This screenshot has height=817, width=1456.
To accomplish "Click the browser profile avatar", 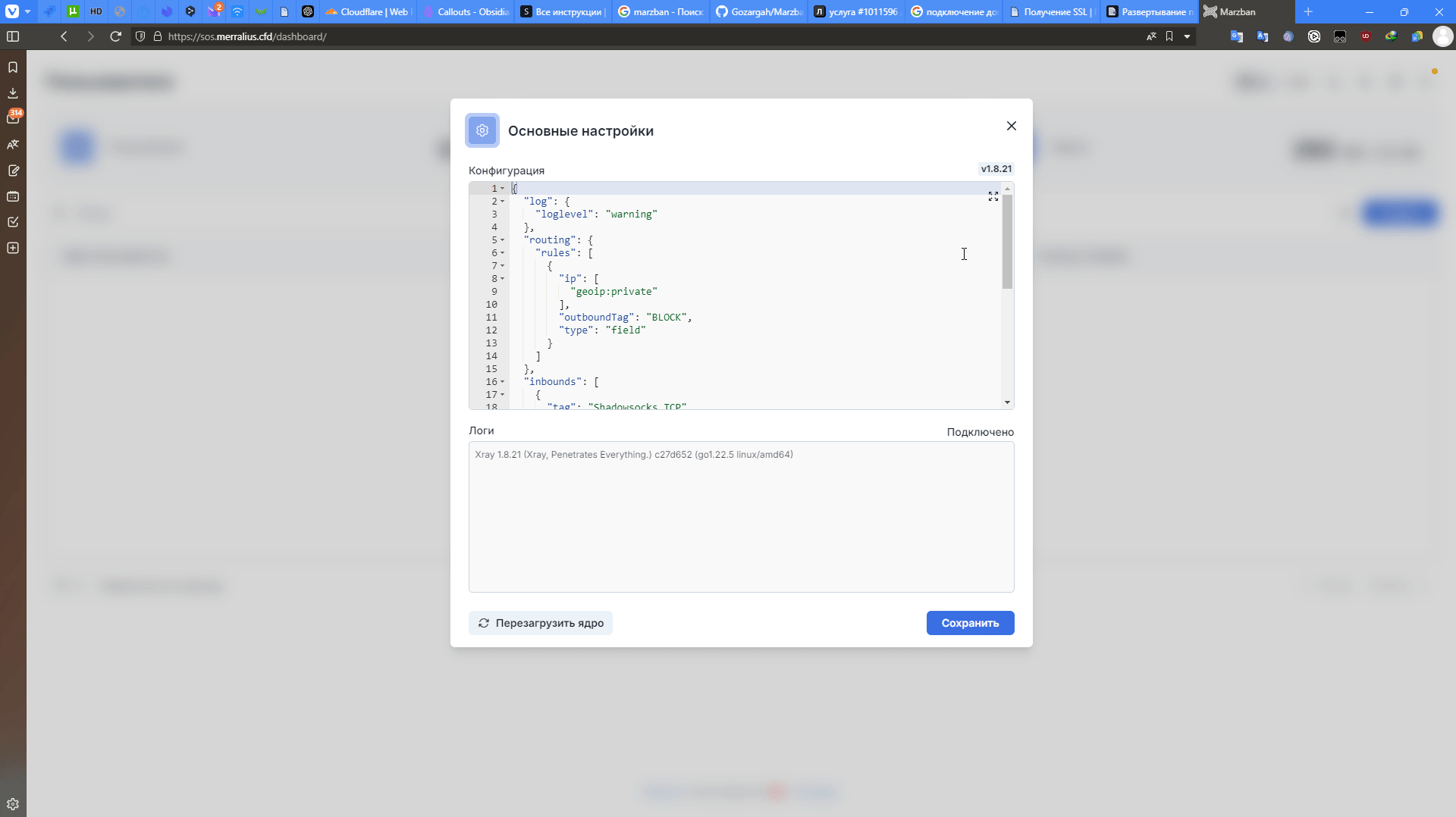I will tap(1442, 36).
